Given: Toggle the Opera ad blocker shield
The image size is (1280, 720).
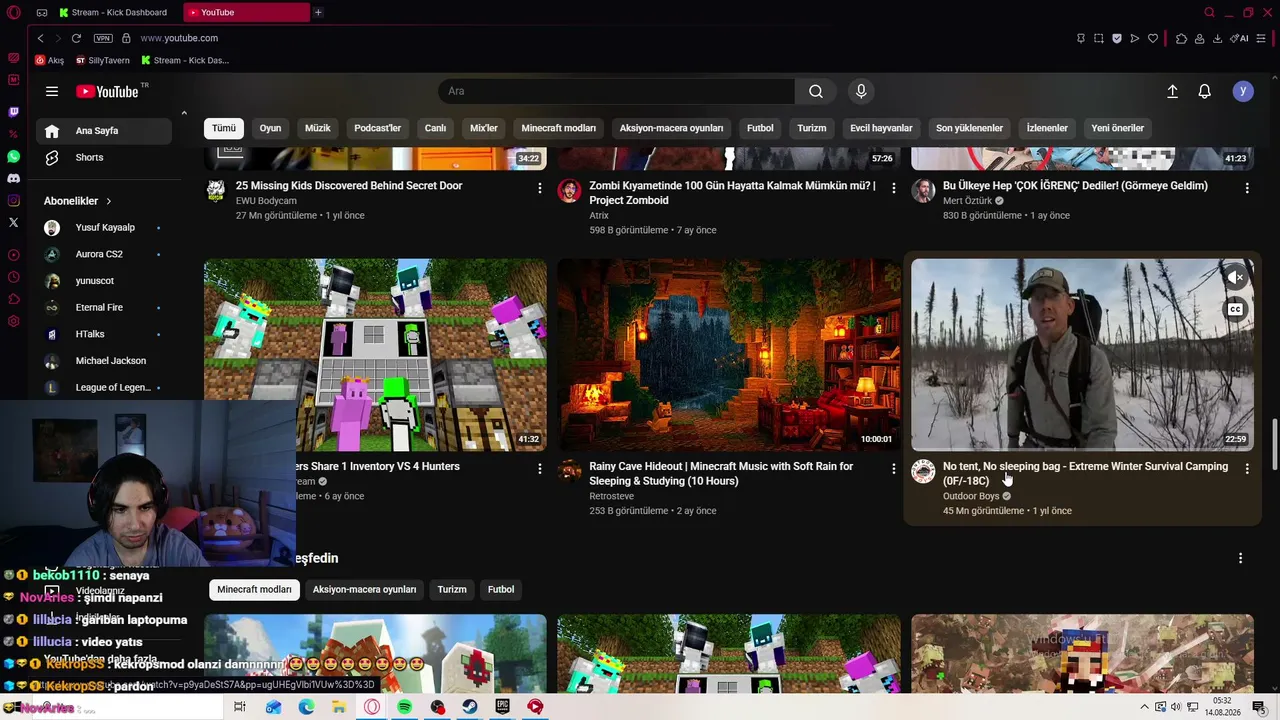Looking at the screenshot, I should 1116,38.
